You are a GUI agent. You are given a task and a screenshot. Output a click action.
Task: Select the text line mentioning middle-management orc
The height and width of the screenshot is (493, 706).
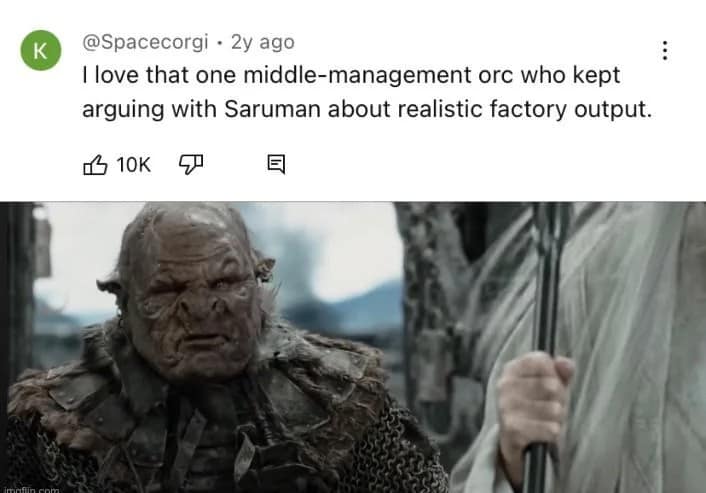[351, 75]
